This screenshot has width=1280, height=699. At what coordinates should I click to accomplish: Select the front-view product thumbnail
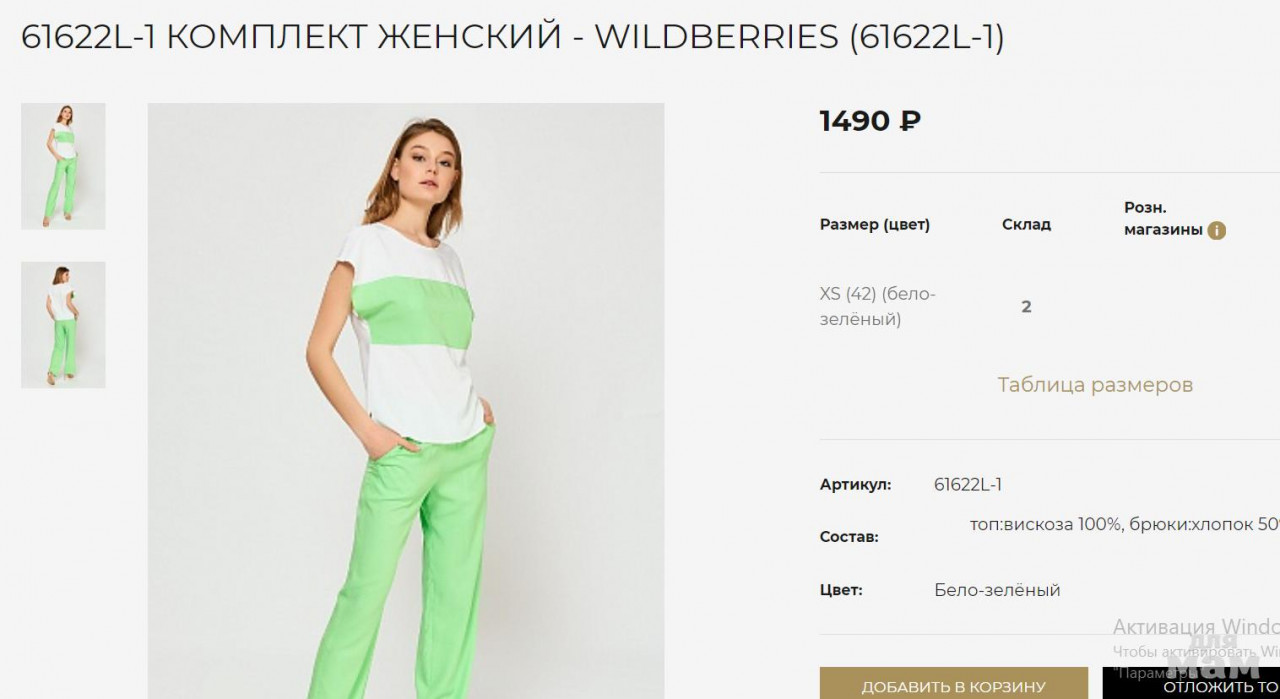coord(63,166)
